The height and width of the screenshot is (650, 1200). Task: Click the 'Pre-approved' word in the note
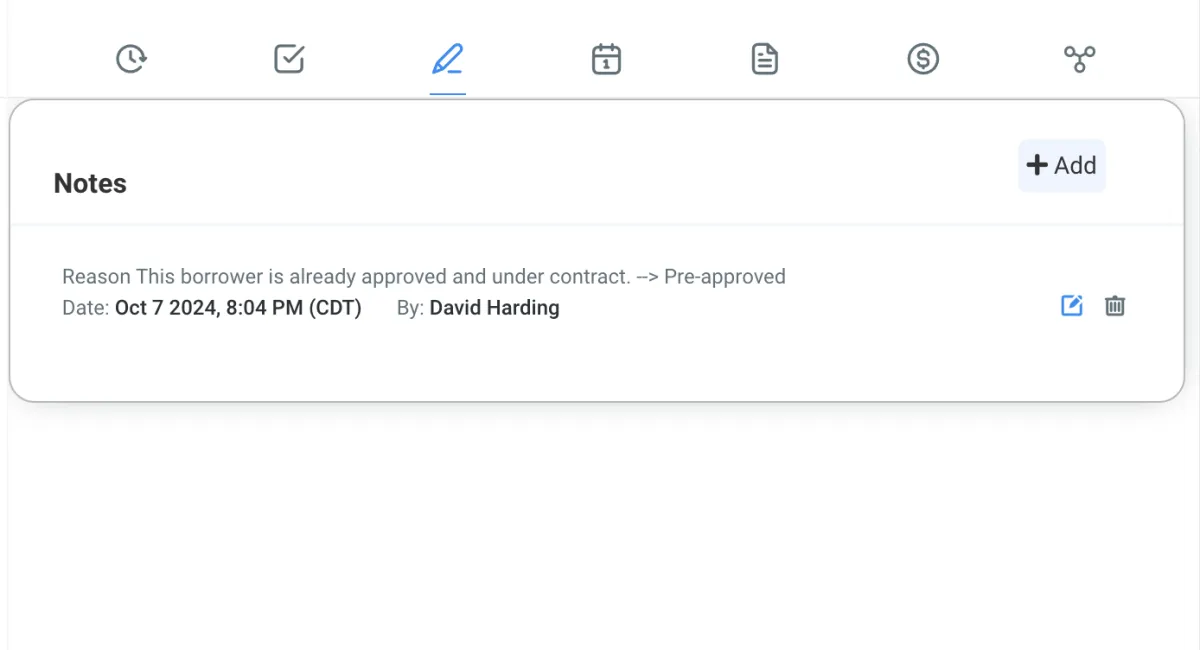(x=725, y=276)
